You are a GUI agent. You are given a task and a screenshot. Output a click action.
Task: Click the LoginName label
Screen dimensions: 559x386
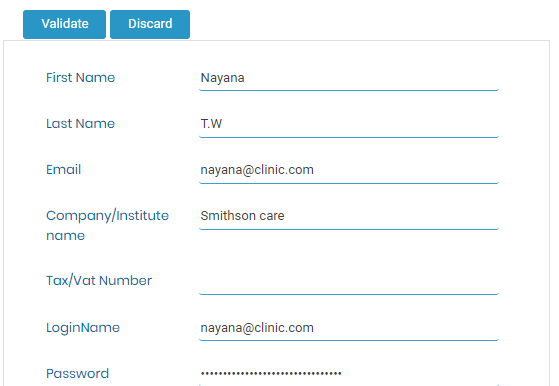coord(83,328)
